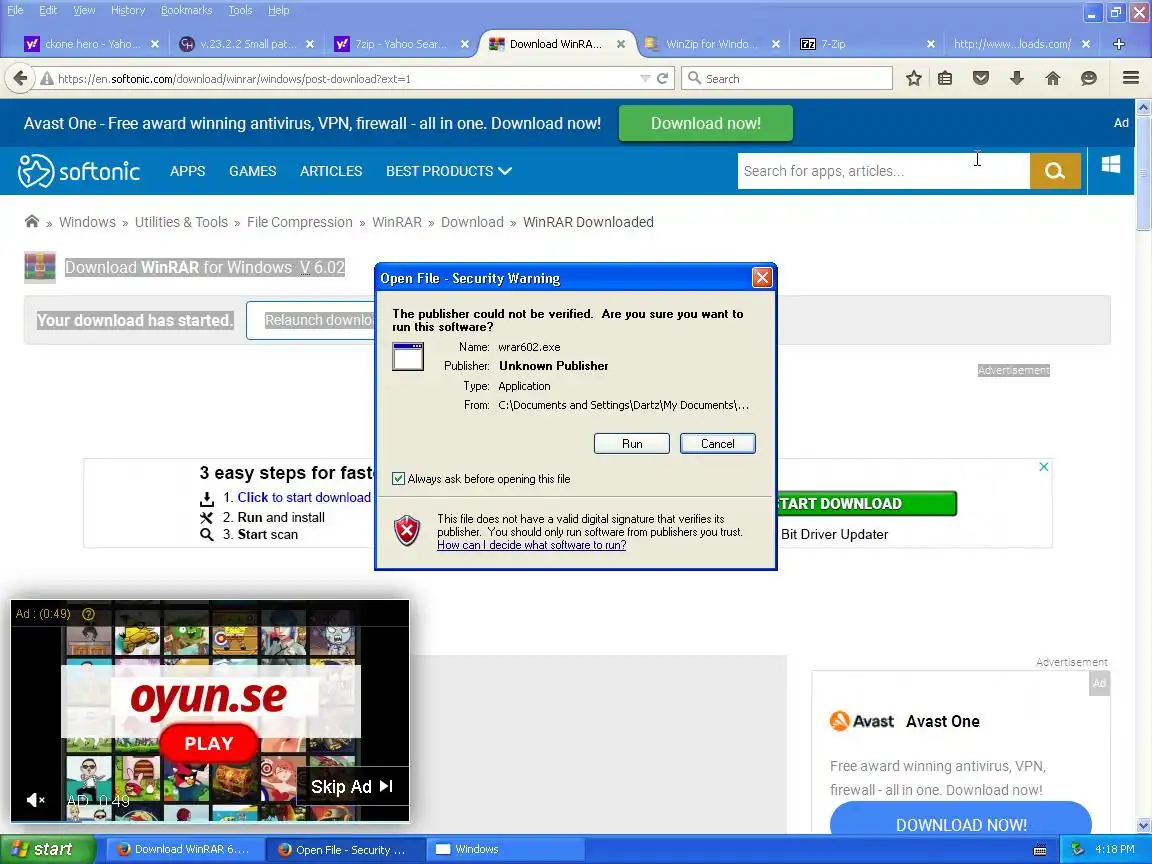Go back using the browser back arrow
The image size is (1152, 864).
click(x=21, y=78)
